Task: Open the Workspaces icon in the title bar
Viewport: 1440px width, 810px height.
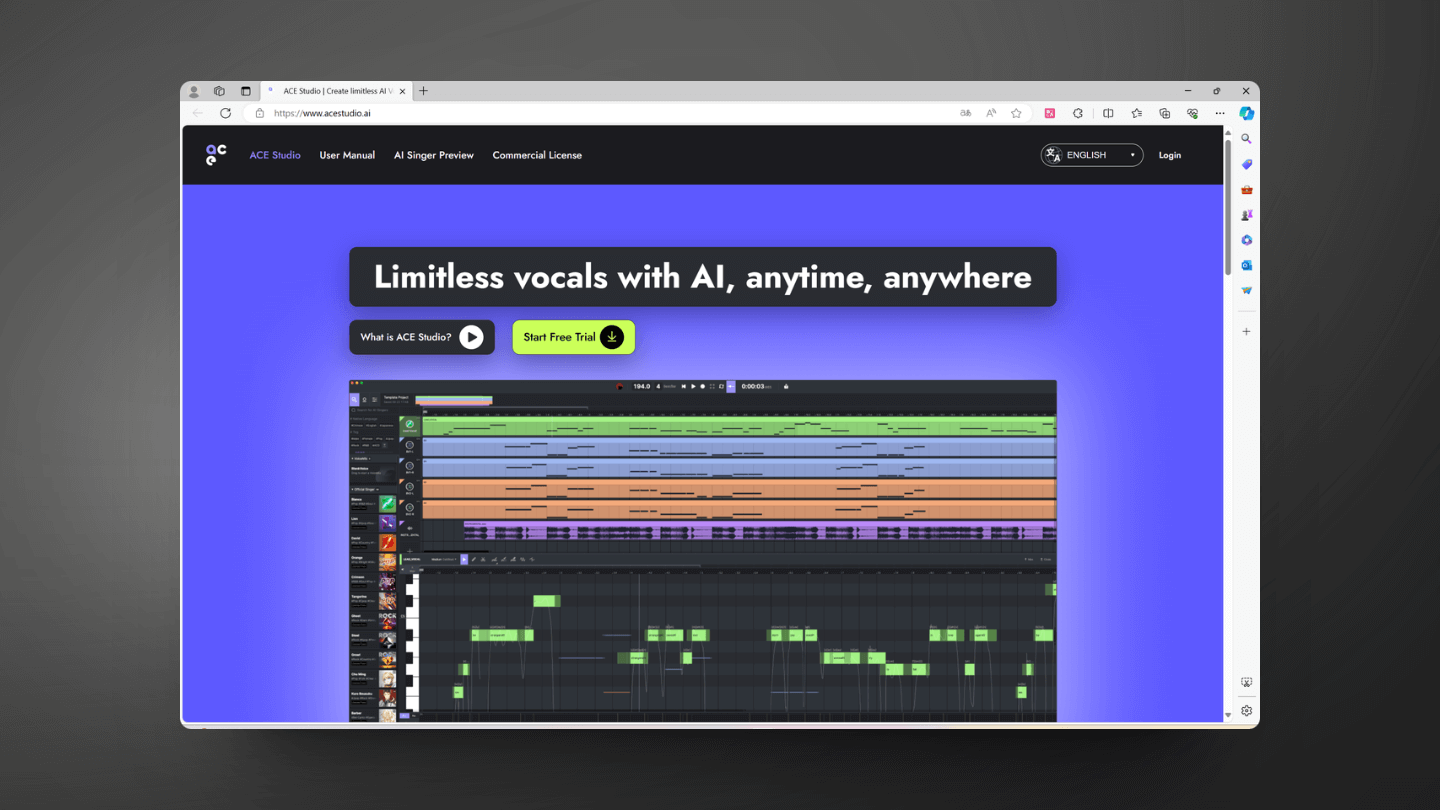Action: pos(220,91)
